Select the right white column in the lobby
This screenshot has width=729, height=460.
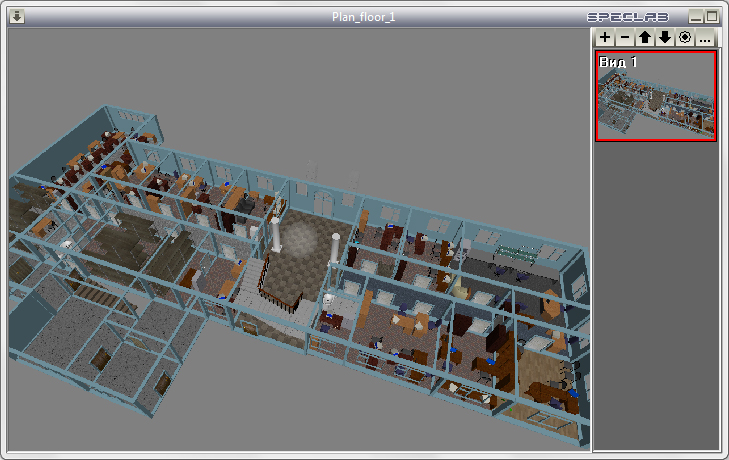[335, 249]
